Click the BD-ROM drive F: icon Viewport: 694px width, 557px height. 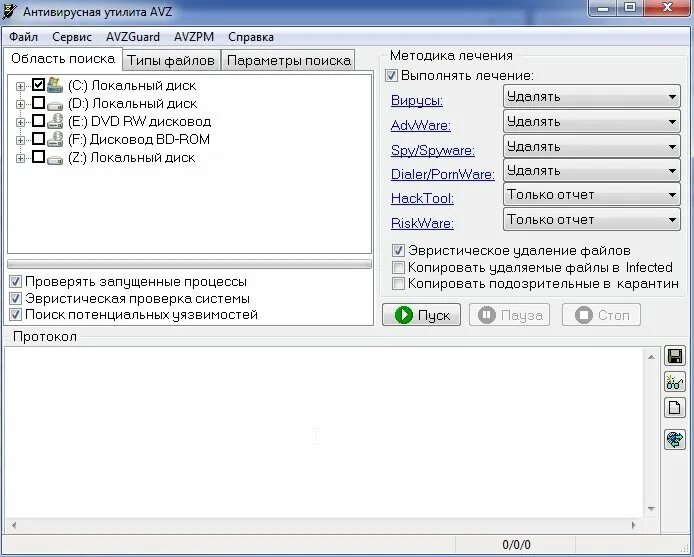click(55, 139)
